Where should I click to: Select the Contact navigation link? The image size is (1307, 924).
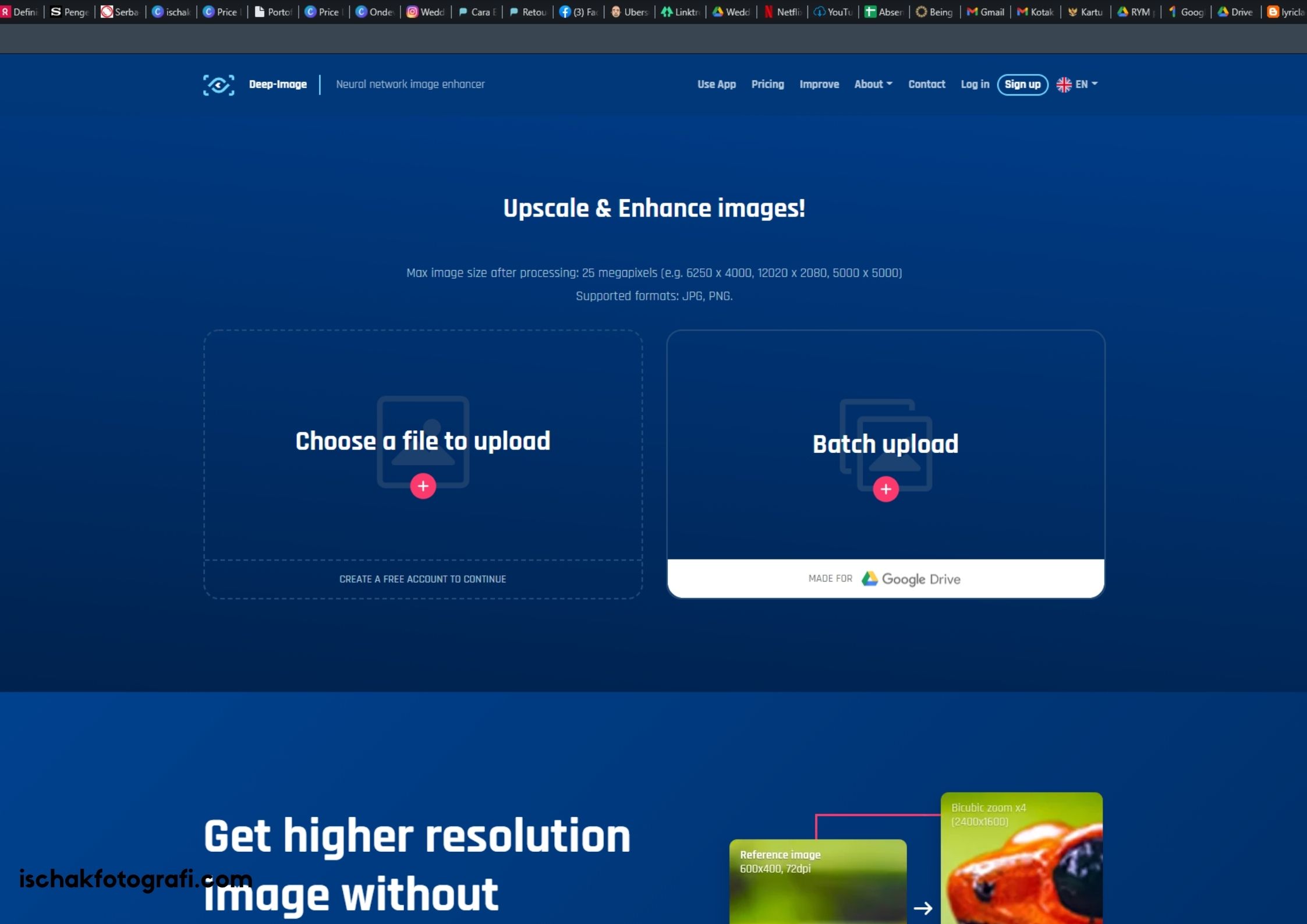[926, 84]
